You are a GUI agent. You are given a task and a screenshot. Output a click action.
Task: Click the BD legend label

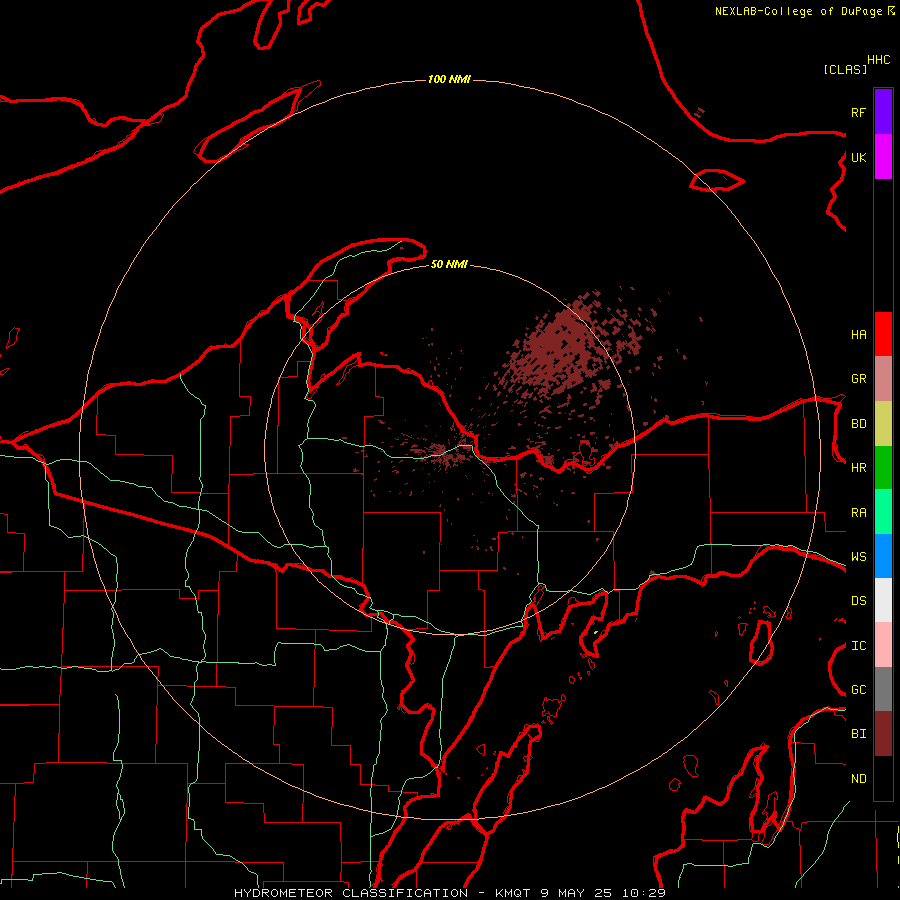click(x=859, y=424)
